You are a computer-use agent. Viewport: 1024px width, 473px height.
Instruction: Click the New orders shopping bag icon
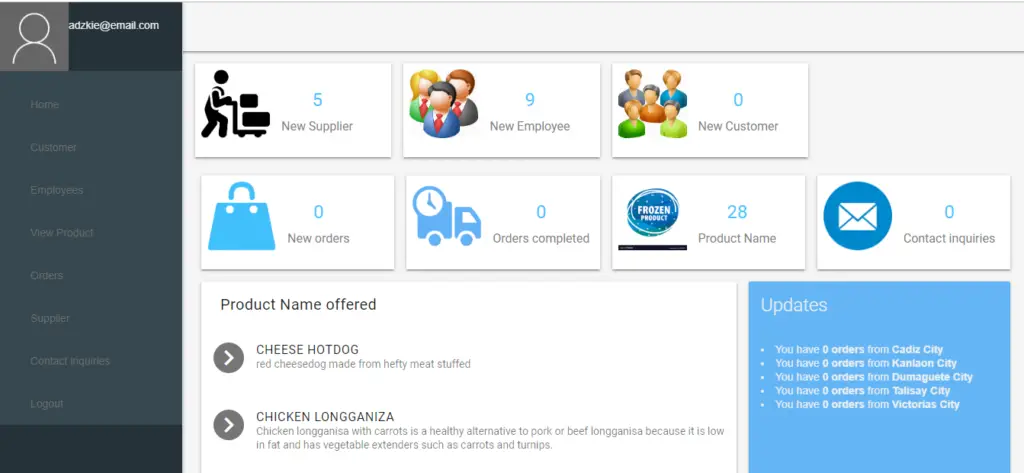point(241,216)
